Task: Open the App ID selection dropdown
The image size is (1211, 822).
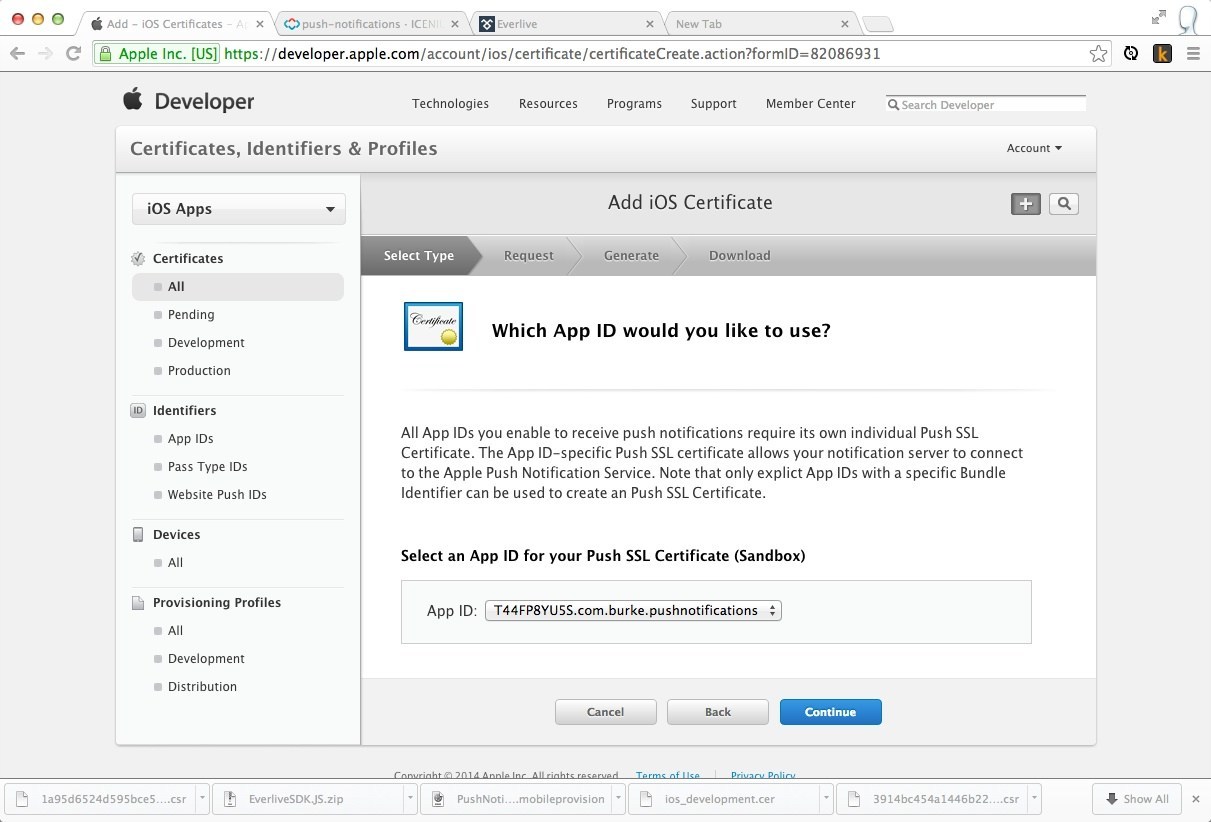Action: point(632,610)
